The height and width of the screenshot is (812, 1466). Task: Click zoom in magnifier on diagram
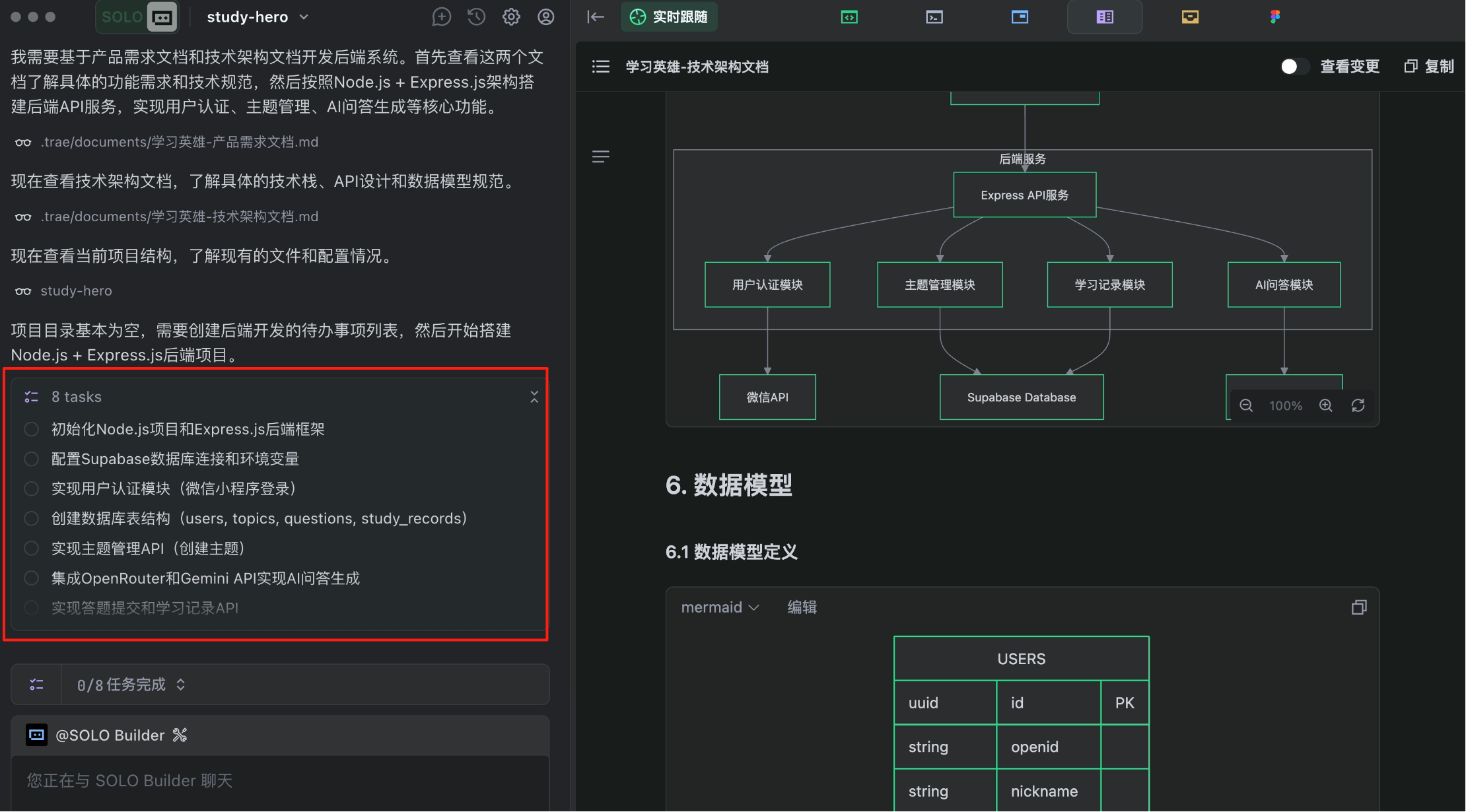click(x=1325, y=405)
